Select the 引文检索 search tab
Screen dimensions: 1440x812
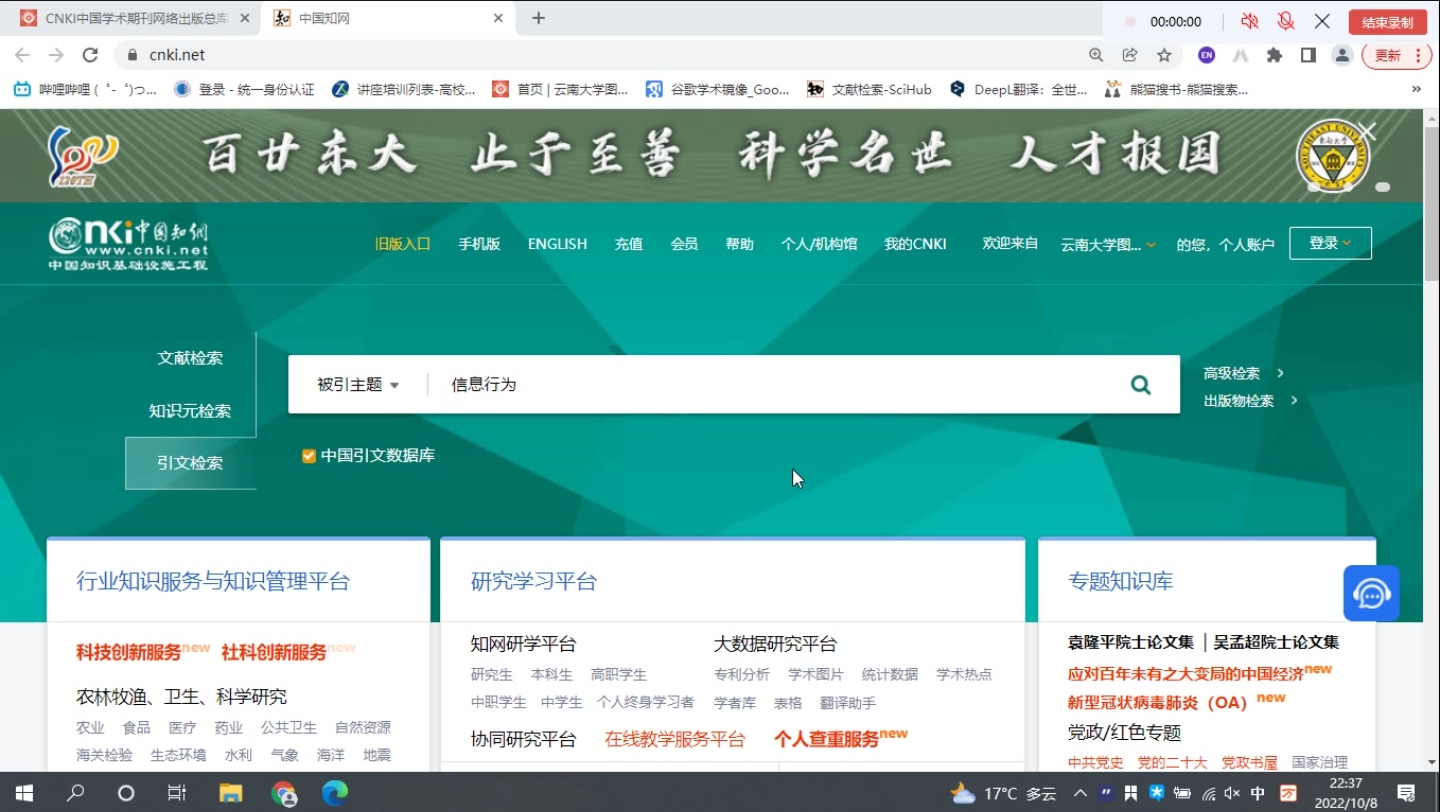[x=190, y=463]
